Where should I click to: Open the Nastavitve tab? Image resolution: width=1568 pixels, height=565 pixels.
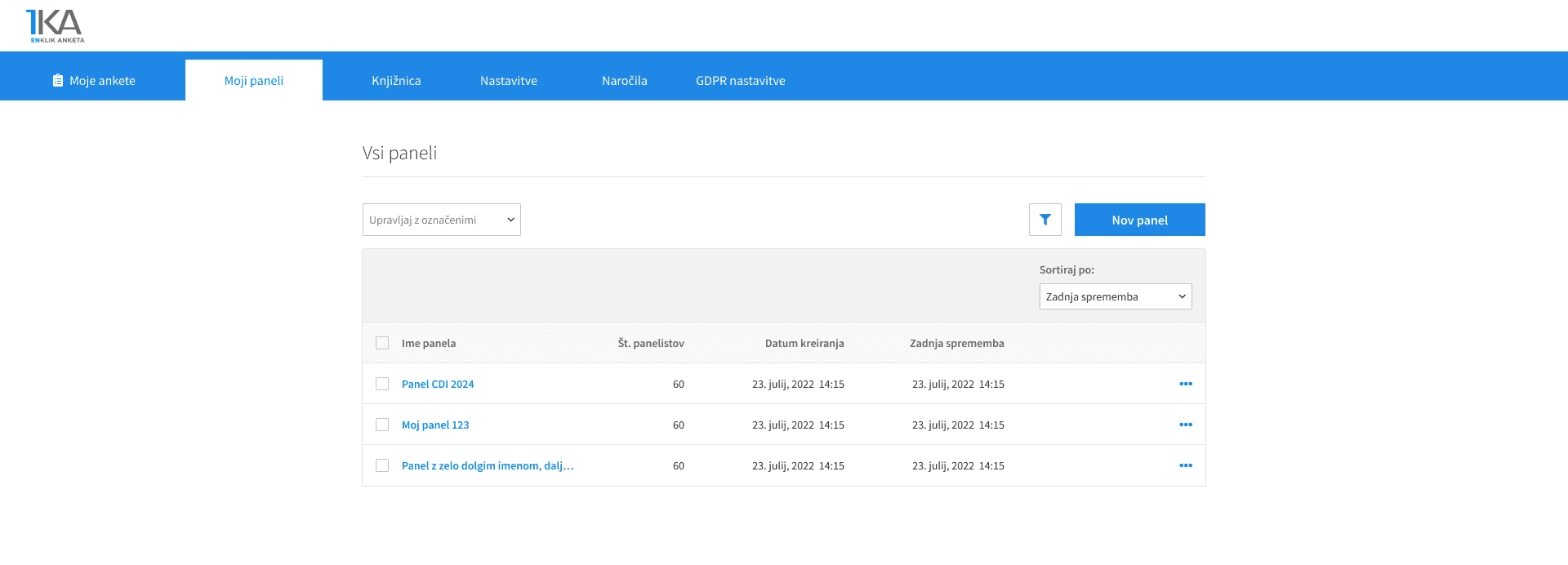click(509, 80)
